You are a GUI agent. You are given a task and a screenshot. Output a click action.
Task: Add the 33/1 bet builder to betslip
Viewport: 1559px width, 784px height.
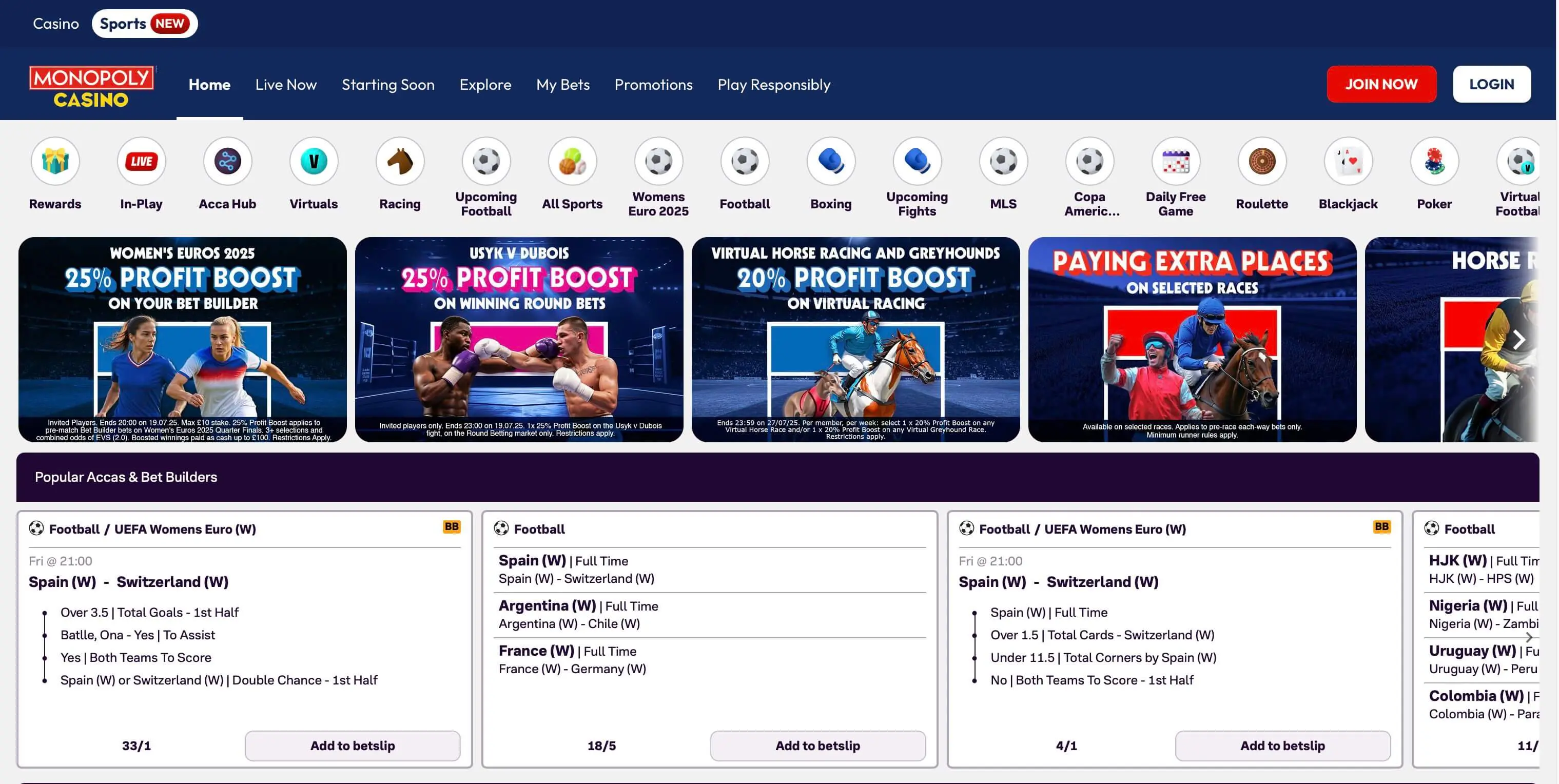pos(352,746)
